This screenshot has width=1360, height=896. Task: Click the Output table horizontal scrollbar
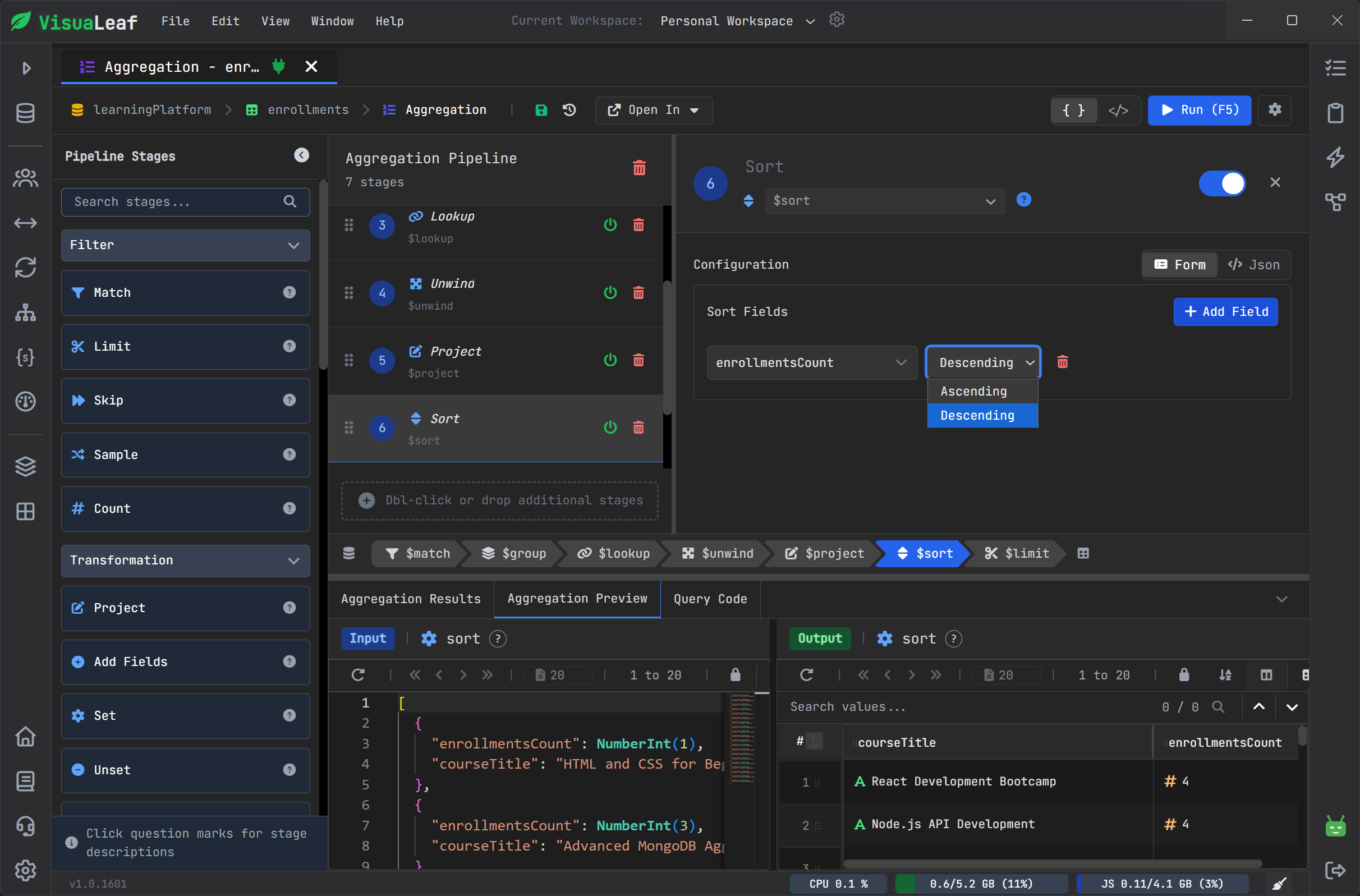tap(1052, 863)
